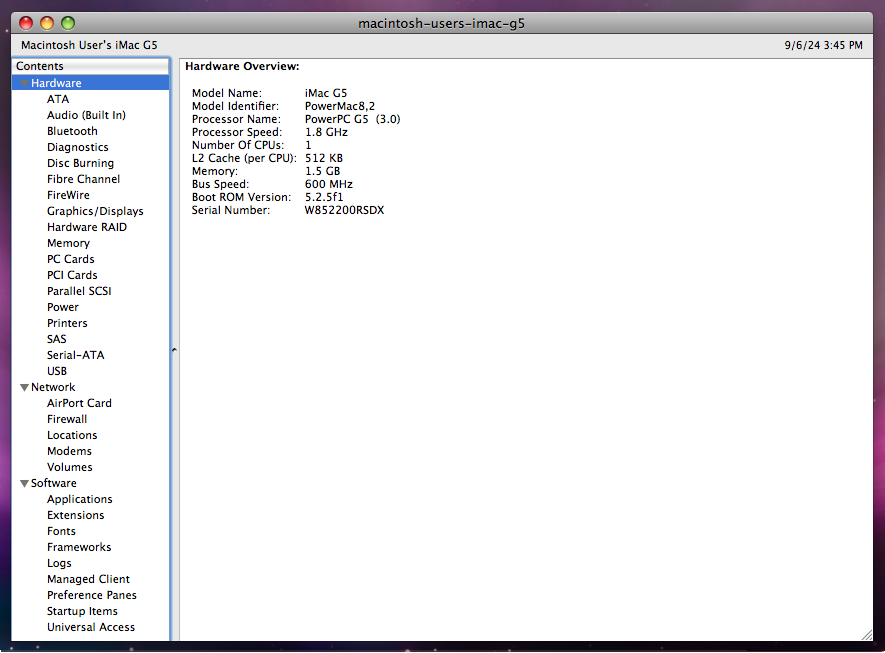Open Locations under Network
This screenshot has width=885, height=653.
tap(72, 435)
